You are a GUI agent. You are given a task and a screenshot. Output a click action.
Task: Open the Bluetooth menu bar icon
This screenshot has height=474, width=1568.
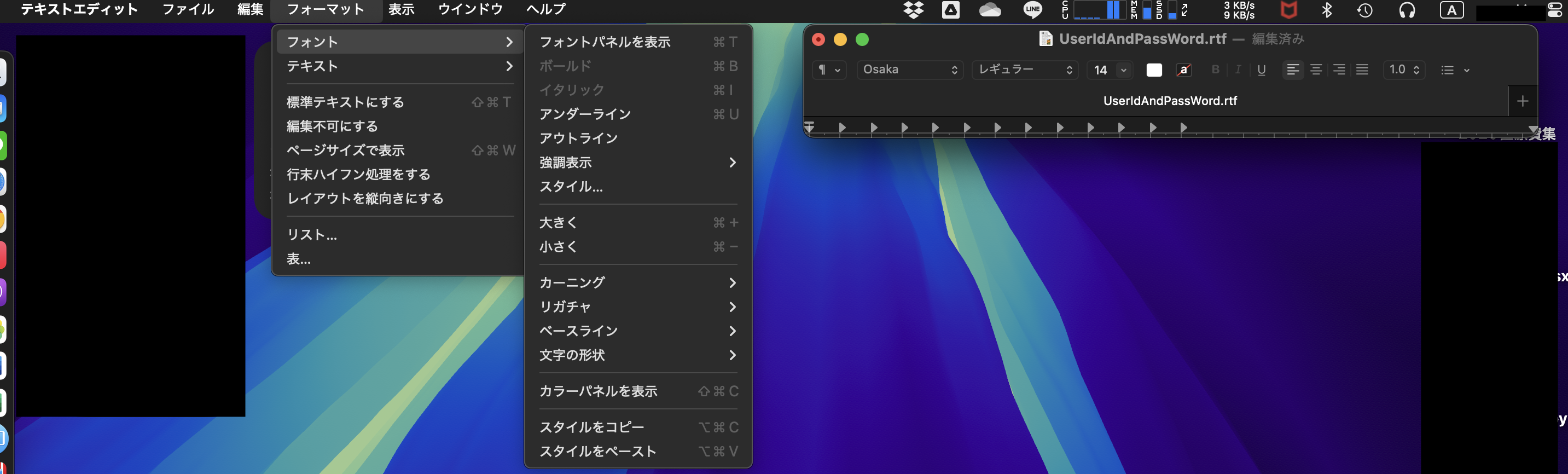[x=1327, y=10]
